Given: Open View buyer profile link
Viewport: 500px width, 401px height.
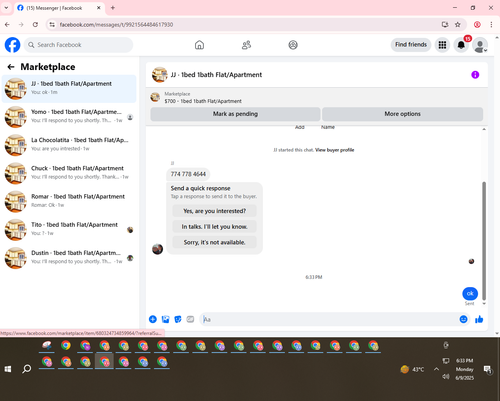Looking at the screenshot, I should pyautogui.click(x=335, y=150).
